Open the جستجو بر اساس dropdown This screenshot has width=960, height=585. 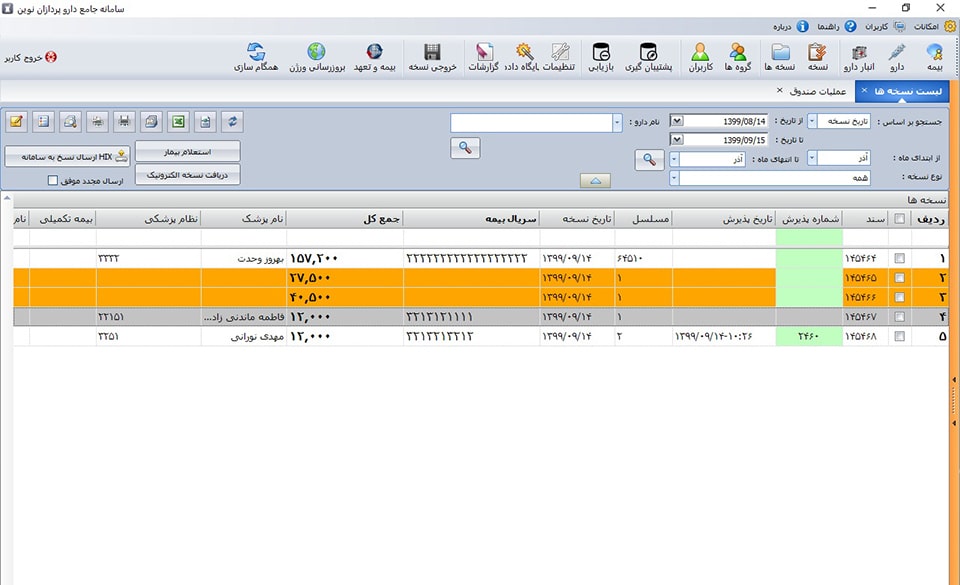(x=811, y=122)
